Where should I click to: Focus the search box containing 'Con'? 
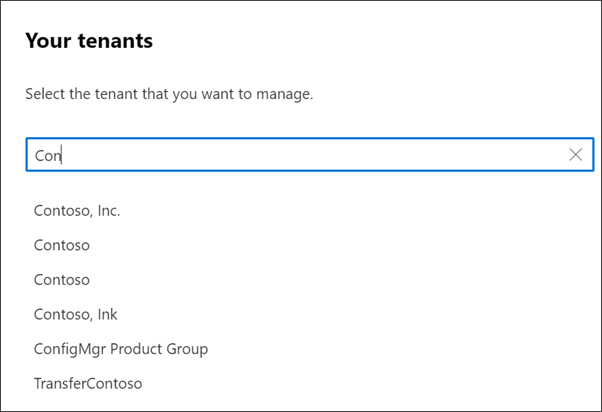300,155
